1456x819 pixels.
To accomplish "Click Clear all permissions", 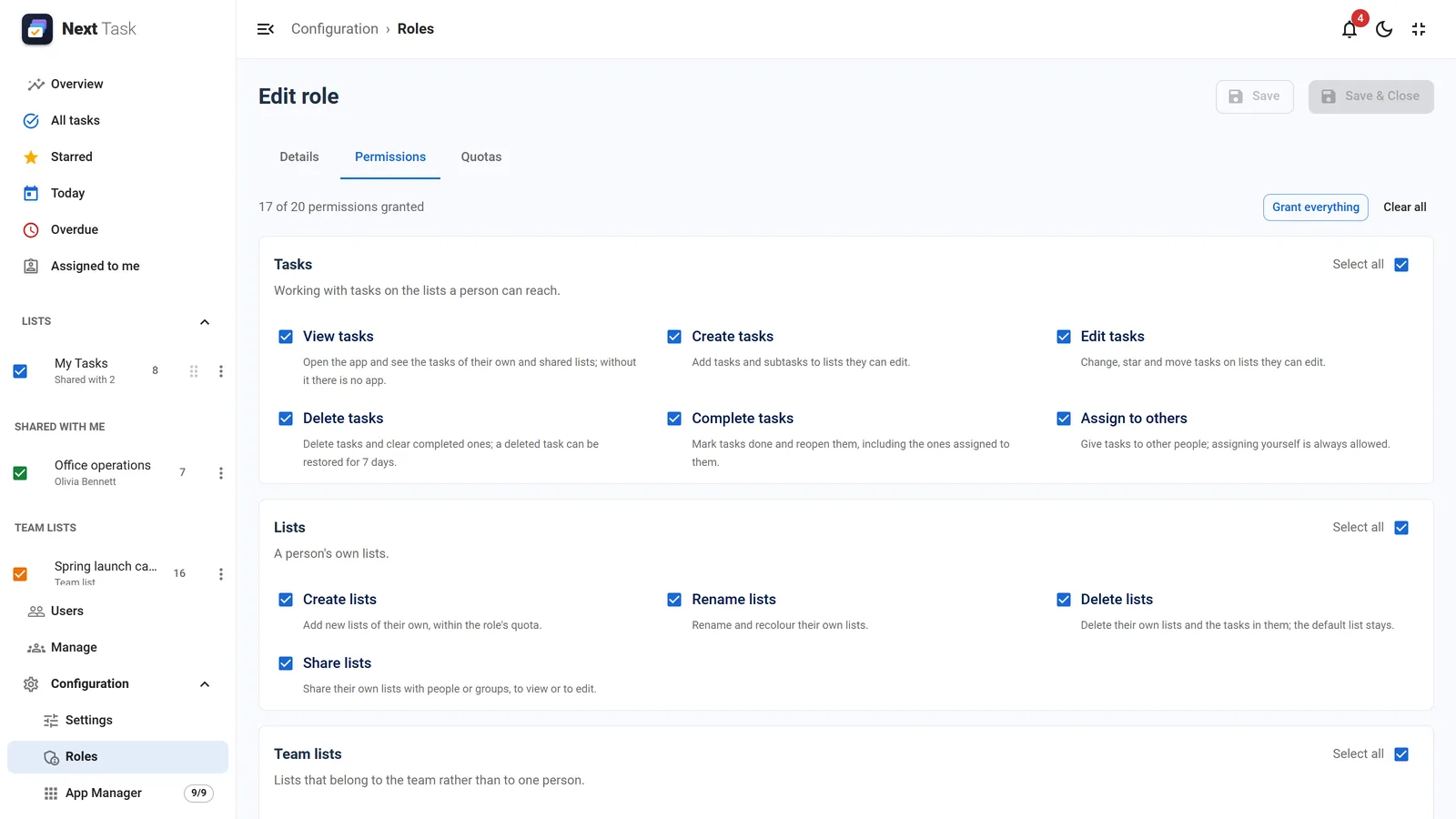I will pos(1405,207).
